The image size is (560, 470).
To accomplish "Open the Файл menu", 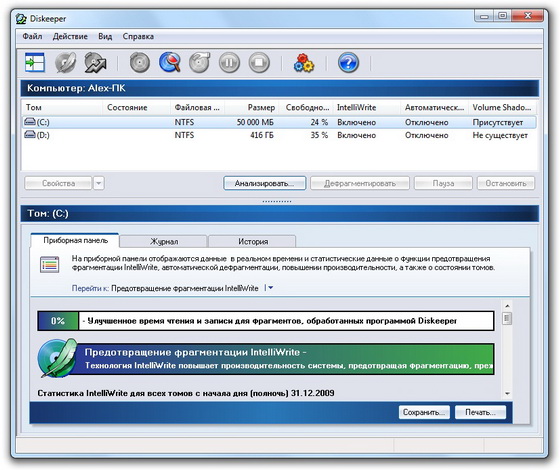I will point(32,36).
